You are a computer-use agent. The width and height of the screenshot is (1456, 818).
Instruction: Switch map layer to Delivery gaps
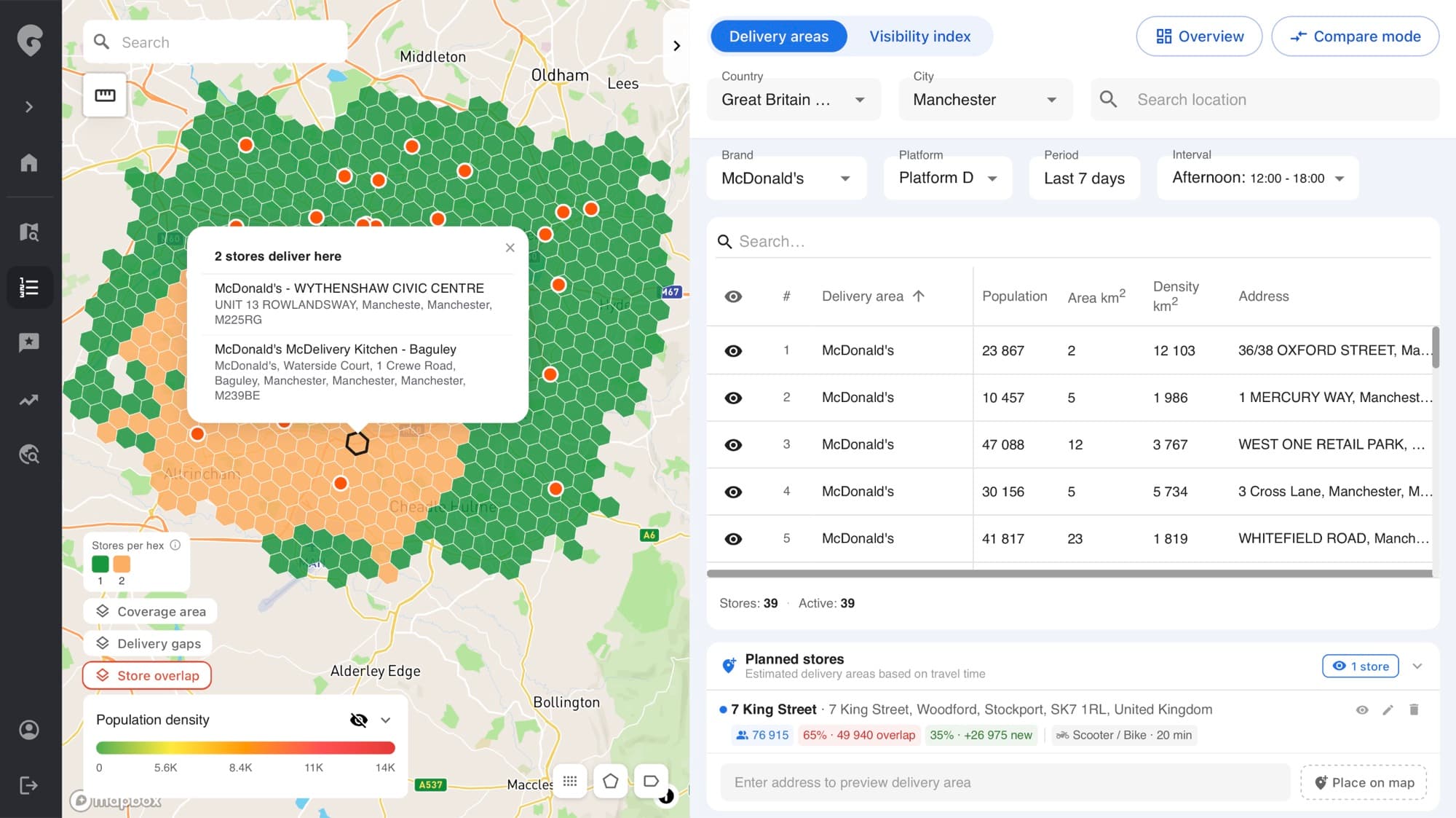pos(148,643)
